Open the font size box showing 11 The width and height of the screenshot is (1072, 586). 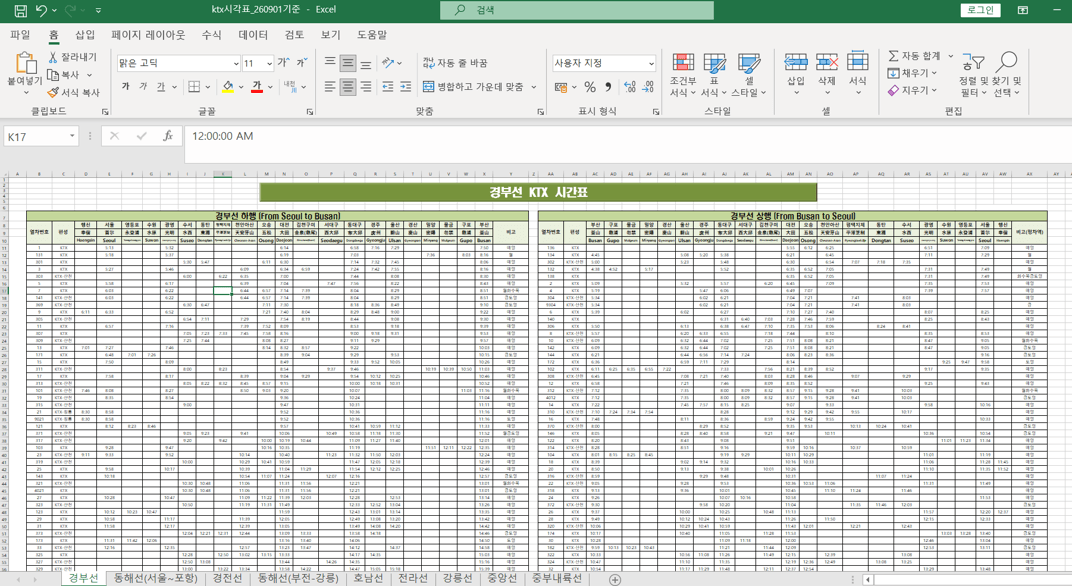point(258,63)
